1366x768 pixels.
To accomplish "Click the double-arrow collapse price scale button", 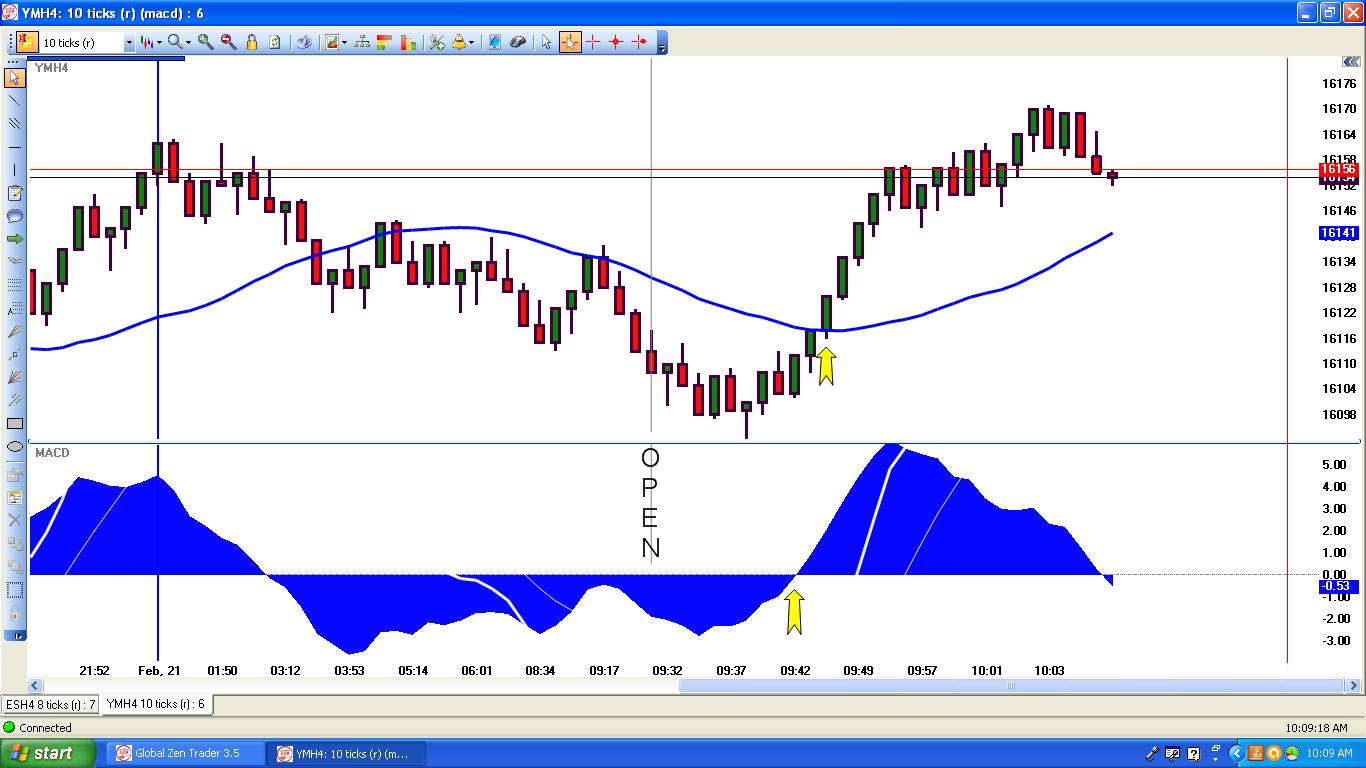I will [x=1351, y=62].
